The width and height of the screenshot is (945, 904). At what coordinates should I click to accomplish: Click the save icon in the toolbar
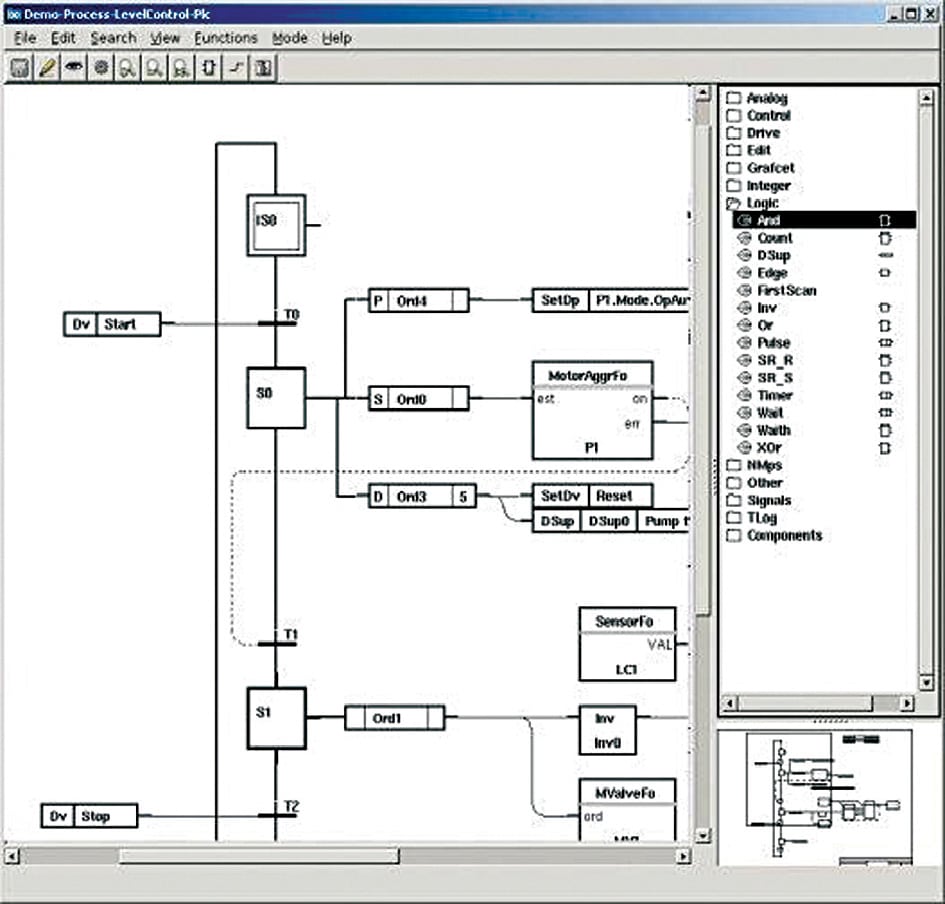(21, 68)
